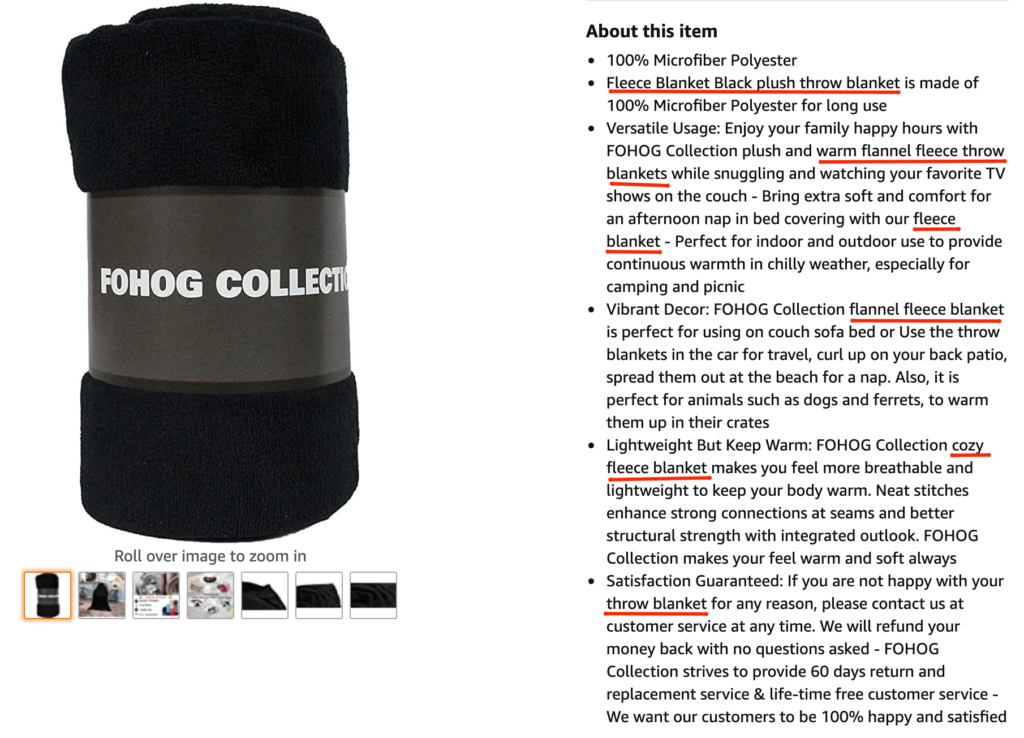1024x738 pixels.
Task: Select the first thumbnail of rolled blanket
Action: click(48, 595)
